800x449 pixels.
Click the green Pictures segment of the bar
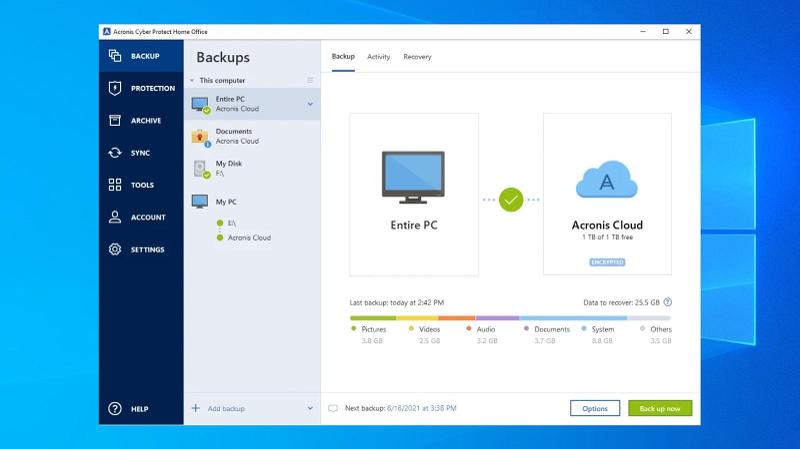(373, 318)
